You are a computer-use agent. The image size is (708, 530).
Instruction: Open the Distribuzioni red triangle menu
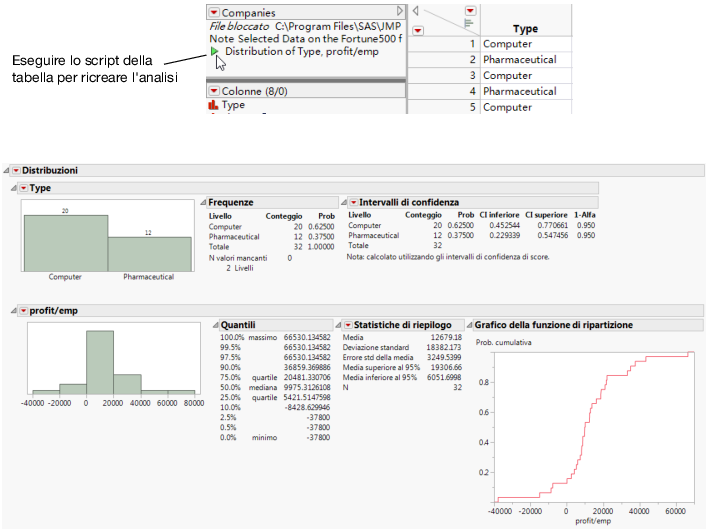coord(16,171)
